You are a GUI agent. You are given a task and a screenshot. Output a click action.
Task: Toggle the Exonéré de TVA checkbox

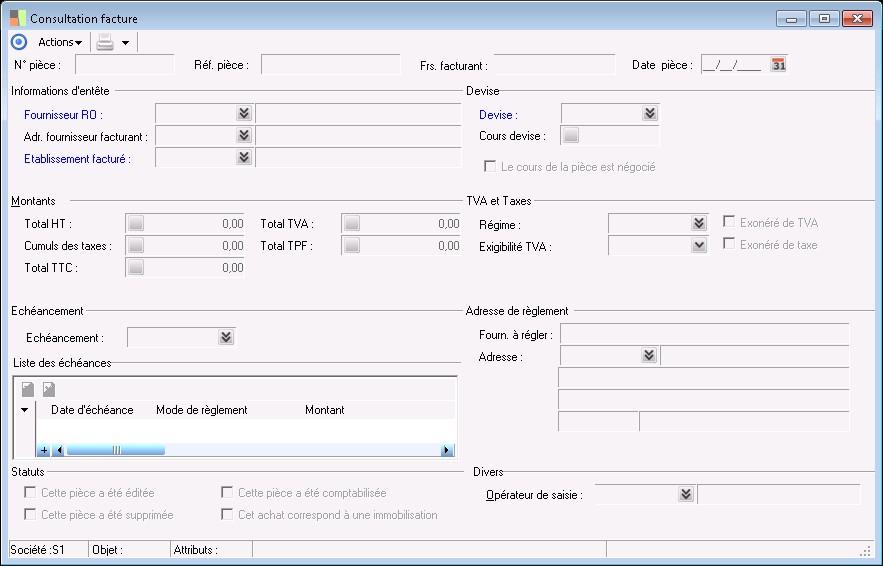(x=729, y=221)
